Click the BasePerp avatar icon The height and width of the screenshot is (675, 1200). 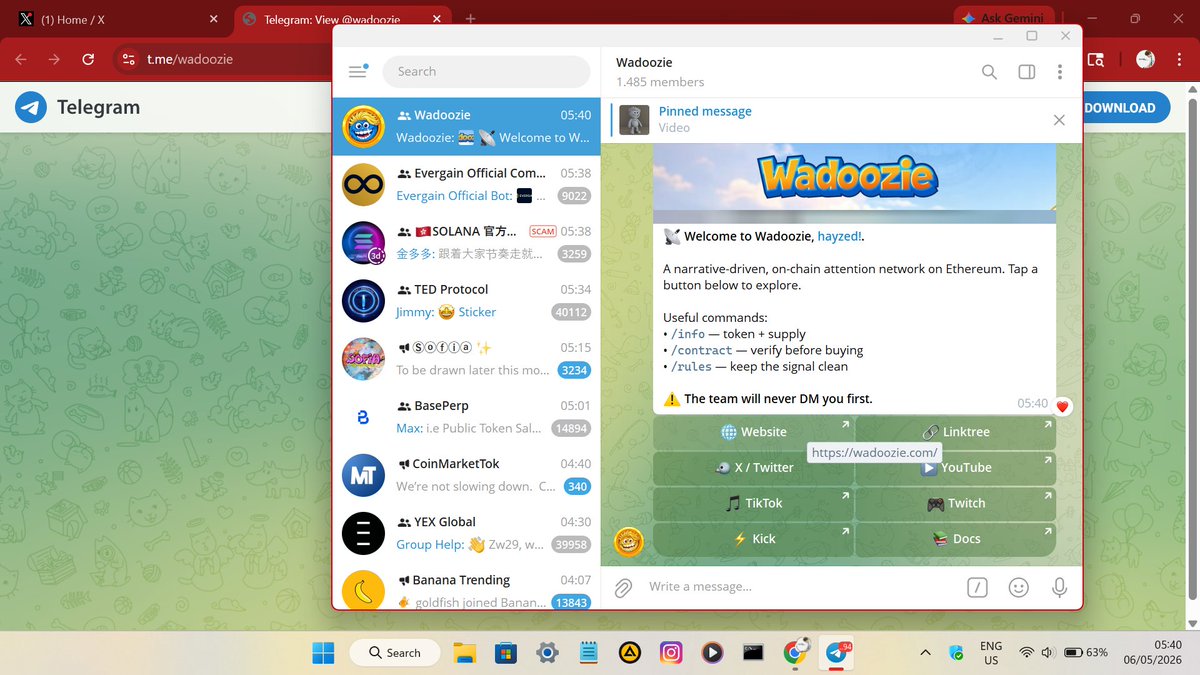[x=363, y=416]
